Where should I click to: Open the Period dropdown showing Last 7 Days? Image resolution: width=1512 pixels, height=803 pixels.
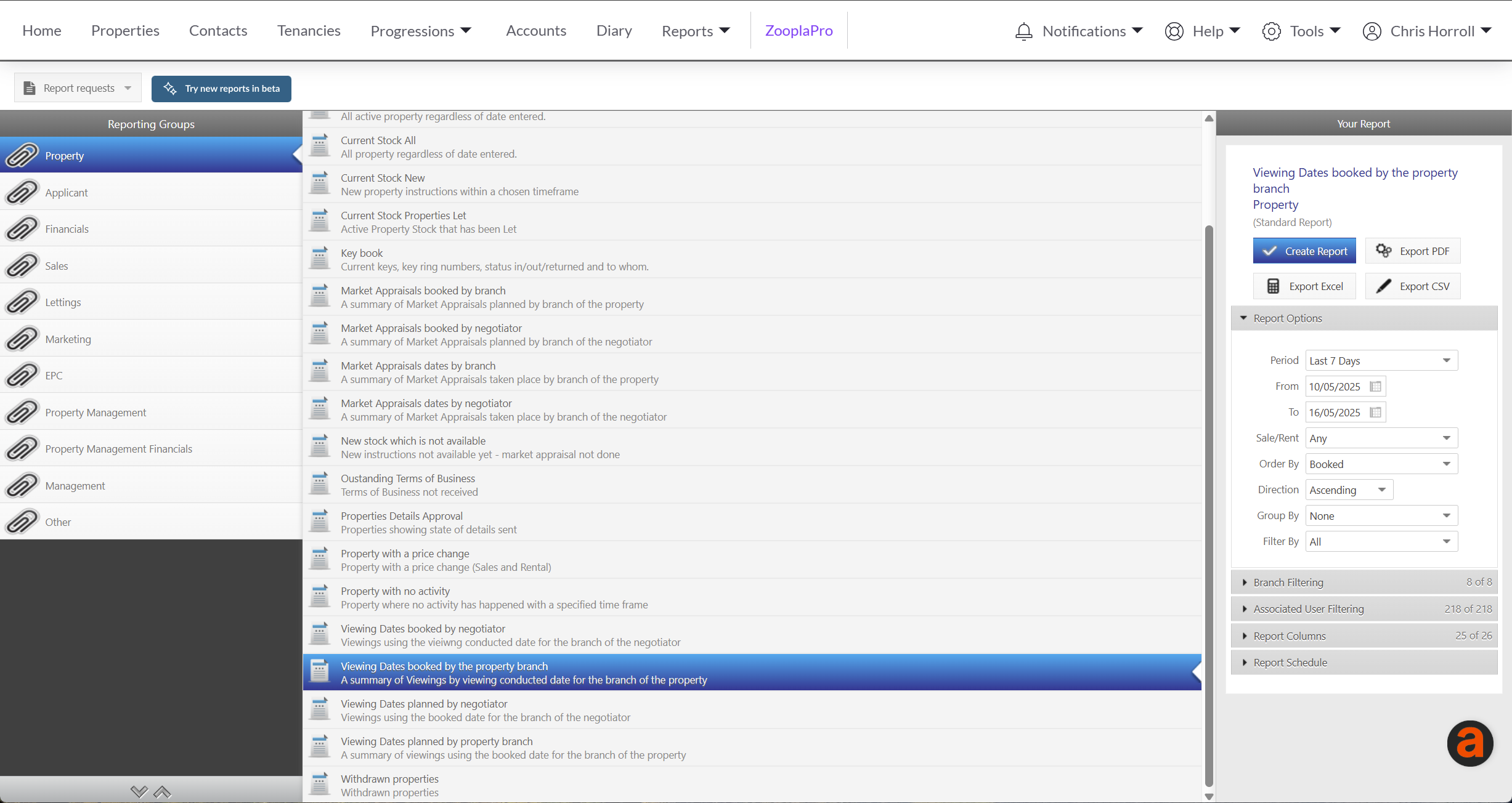click(1381, 360)
